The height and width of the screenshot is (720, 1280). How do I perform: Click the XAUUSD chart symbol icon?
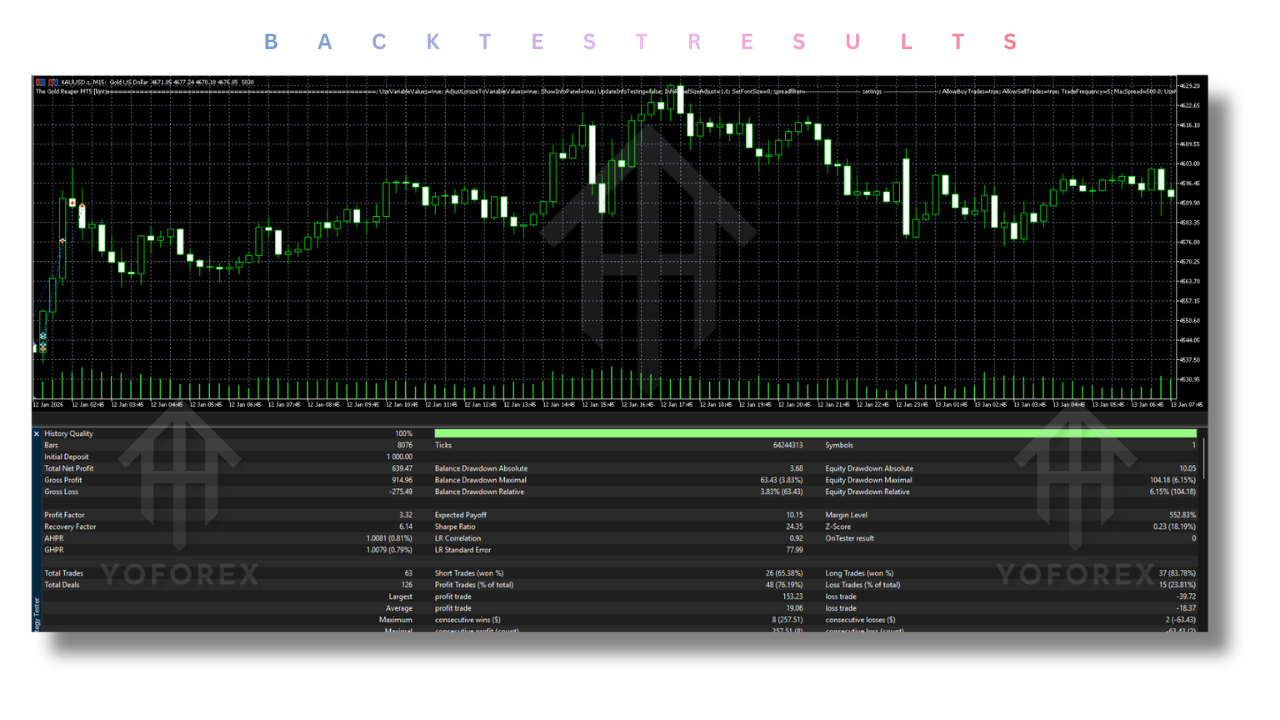pos(40,82)
